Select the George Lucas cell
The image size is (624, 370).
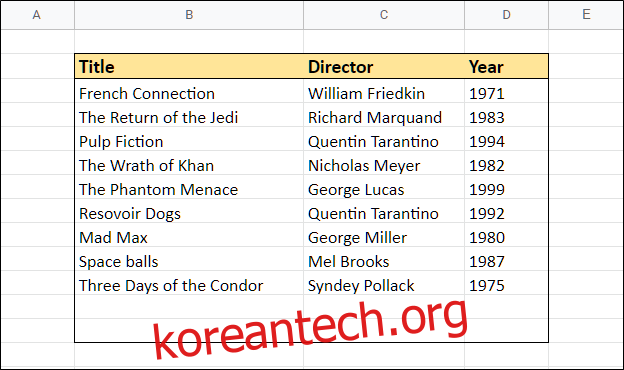384,190
